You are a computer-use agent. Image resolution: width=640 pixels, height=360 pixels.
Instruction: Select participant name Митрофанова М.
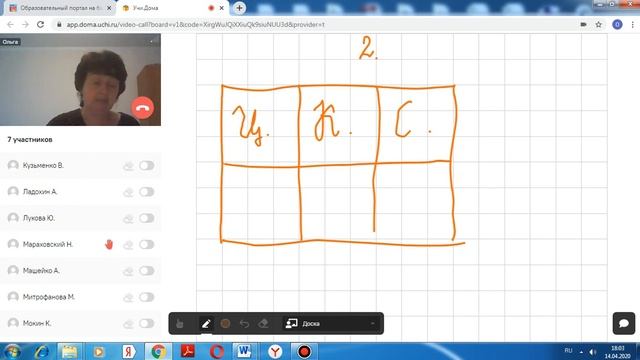[x=49, y=297]
